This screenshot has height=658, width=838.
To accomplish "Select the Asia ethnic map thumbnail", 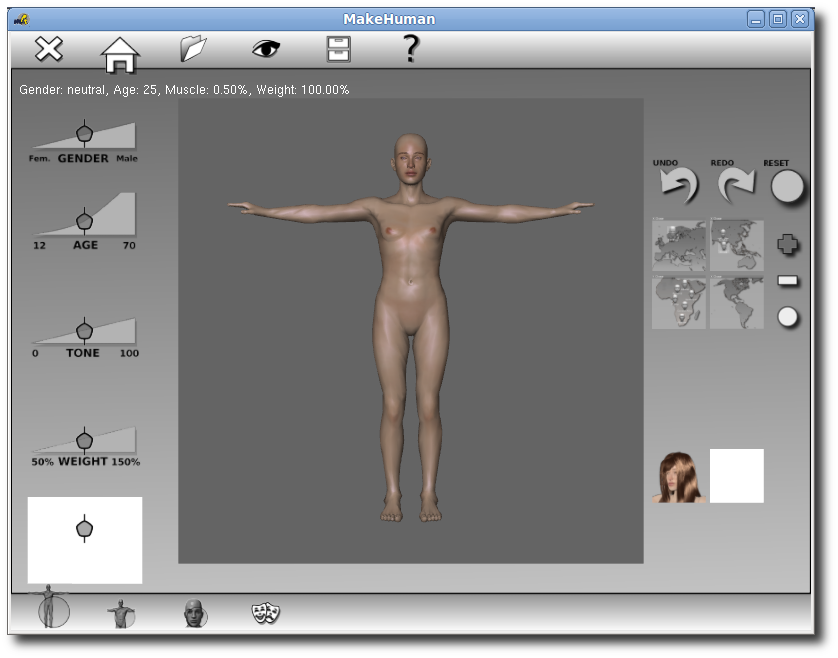I will pyautogui.click(x=736, y=245).
